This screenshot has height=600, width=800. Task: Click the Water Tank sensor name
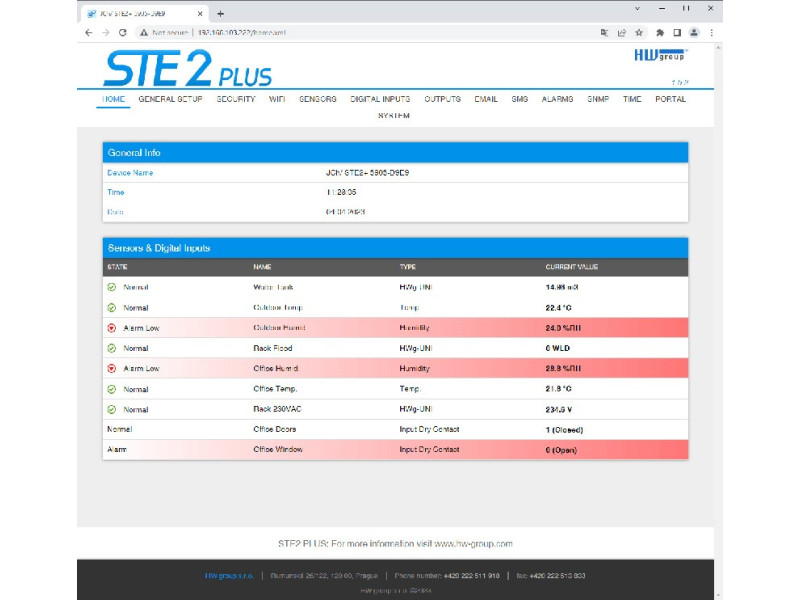(273, 287)
